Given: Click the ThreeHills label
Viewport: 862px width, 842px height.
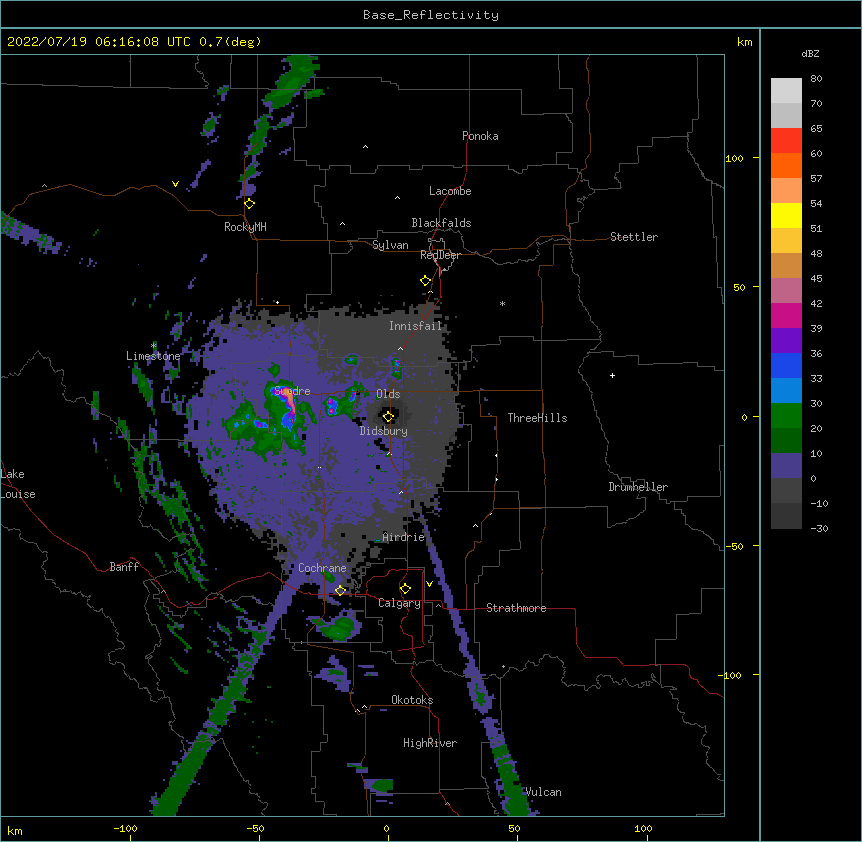Looking at the screenshot, I should click(537, 418).
